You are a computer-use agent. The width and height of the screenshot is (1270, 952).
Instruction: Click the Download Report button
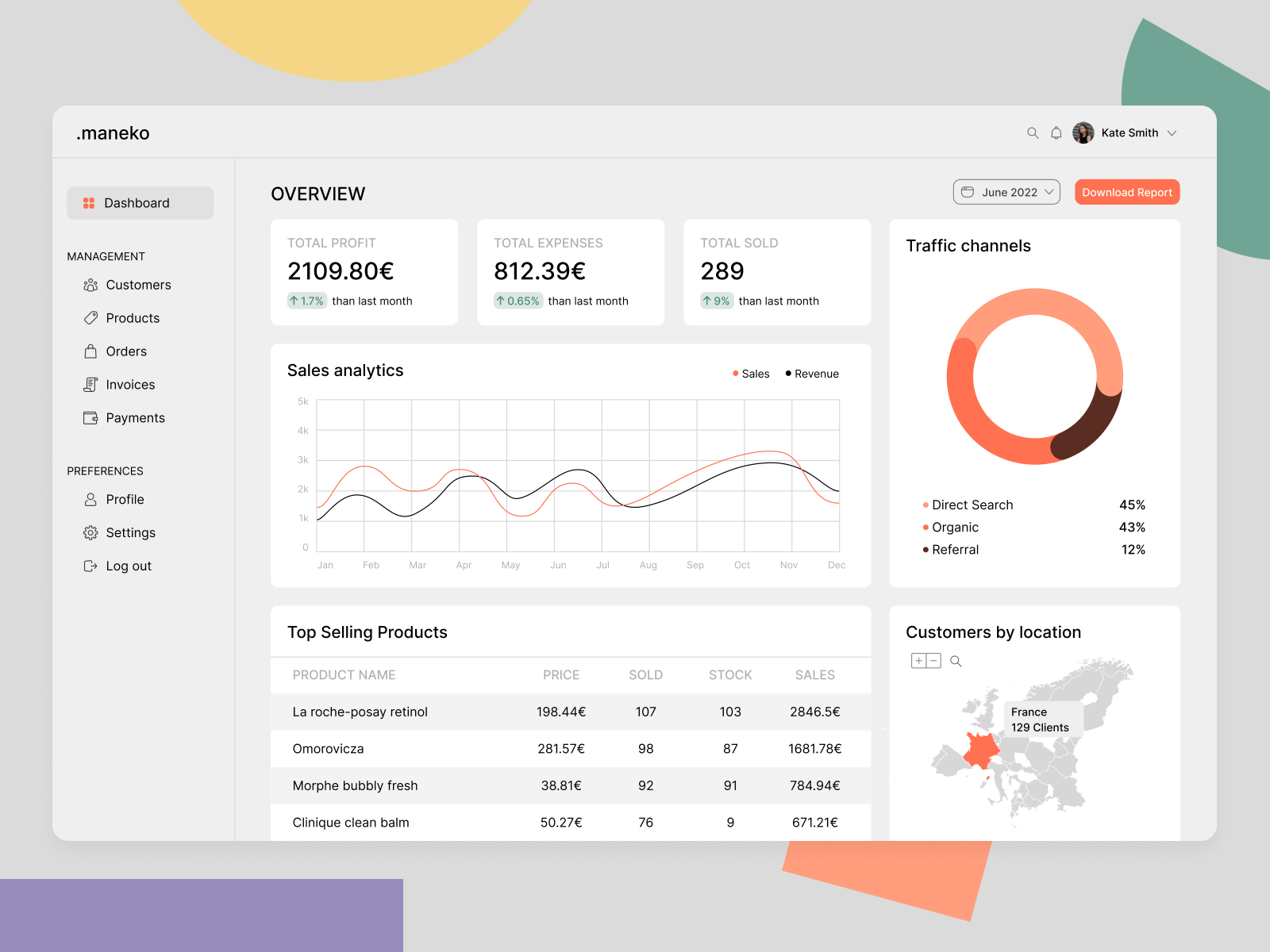[x=1126, y=192]
